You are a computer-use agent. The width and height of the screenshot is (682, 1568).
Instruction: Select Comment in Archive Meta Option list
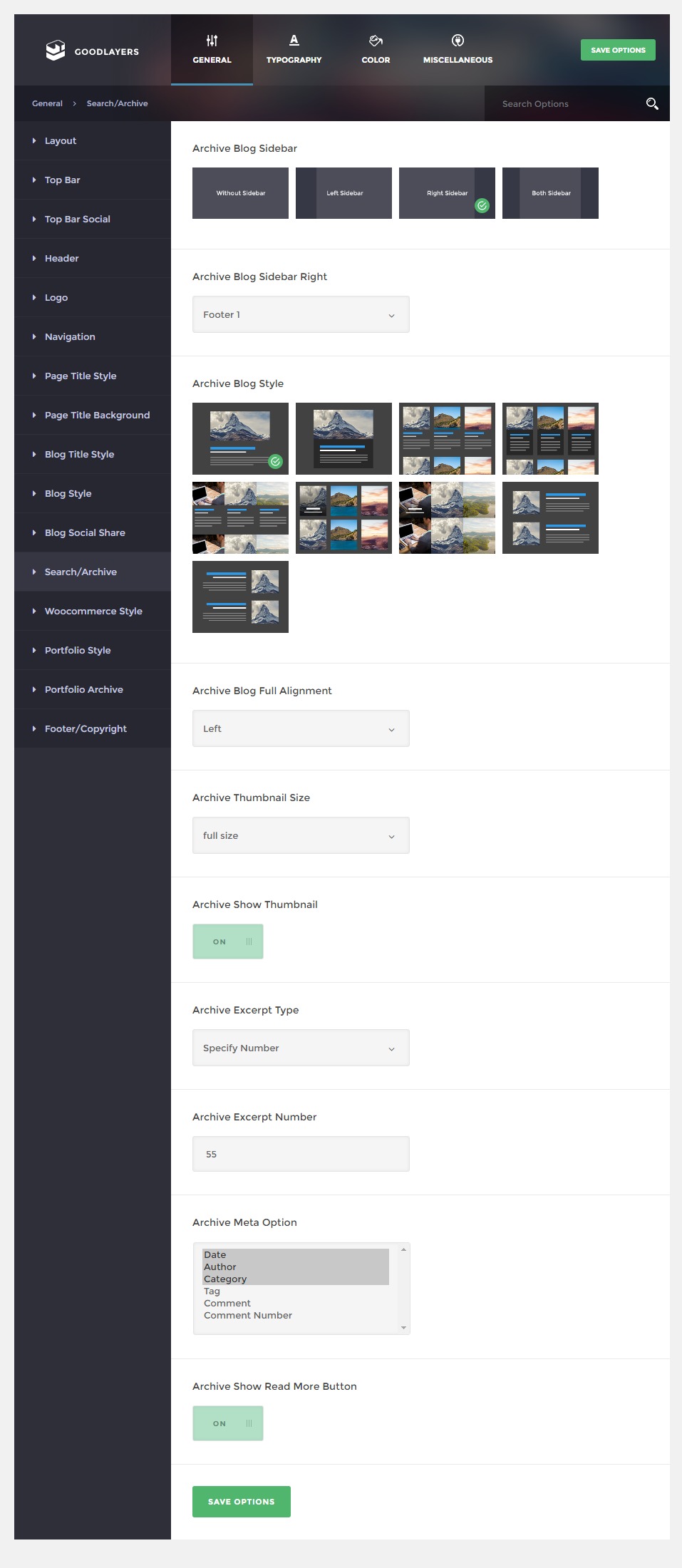coord(296,1303)
